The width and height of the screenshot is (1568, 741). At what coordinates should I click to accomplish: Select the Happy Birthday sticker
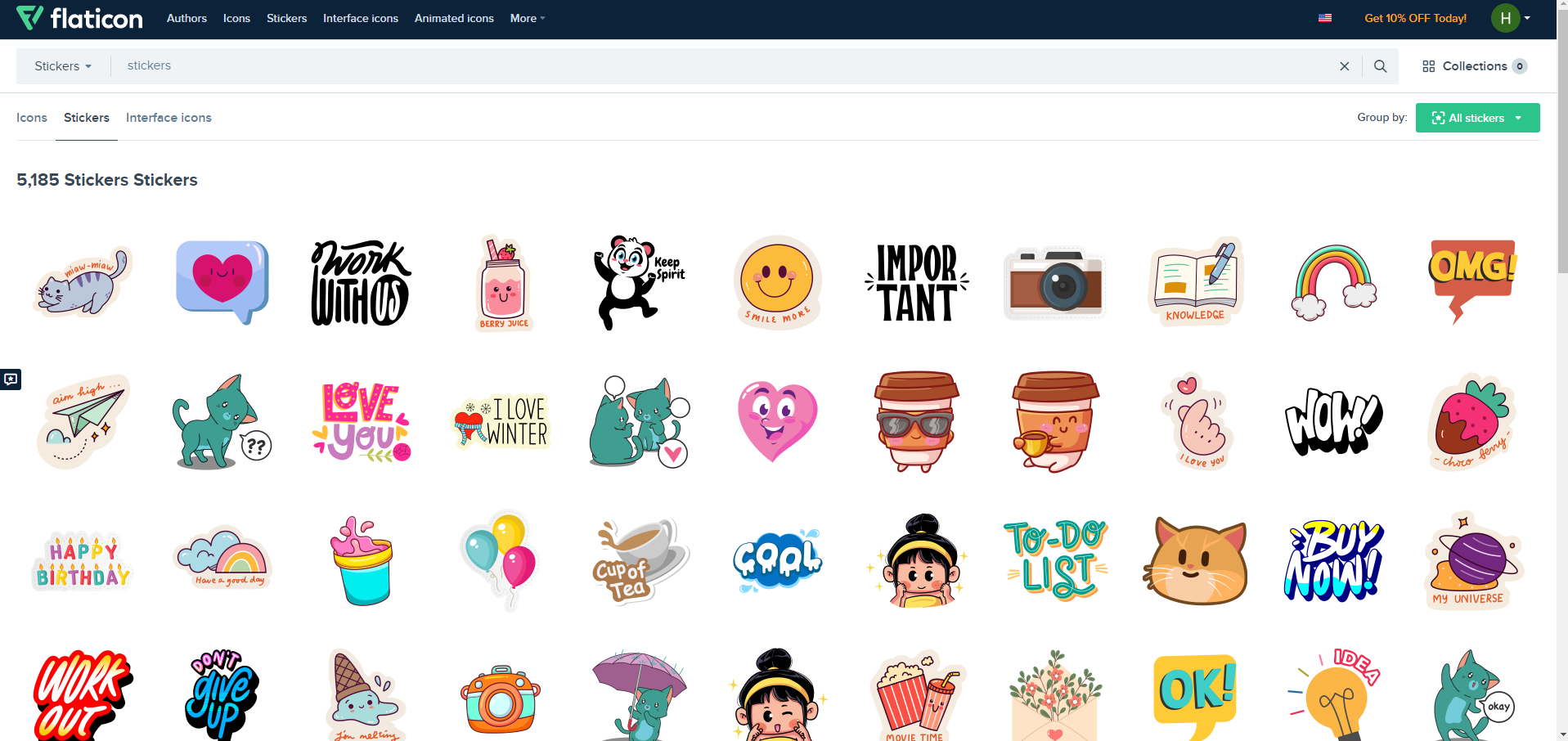pyautogui.click(x=82, y=560)
